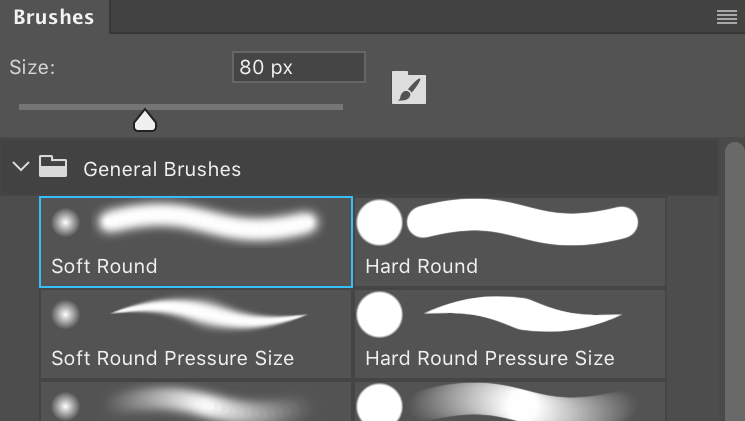This screenshot has height=421, width=745.
Task: Click the brush Size slider handle
Action: click(145, 120)
